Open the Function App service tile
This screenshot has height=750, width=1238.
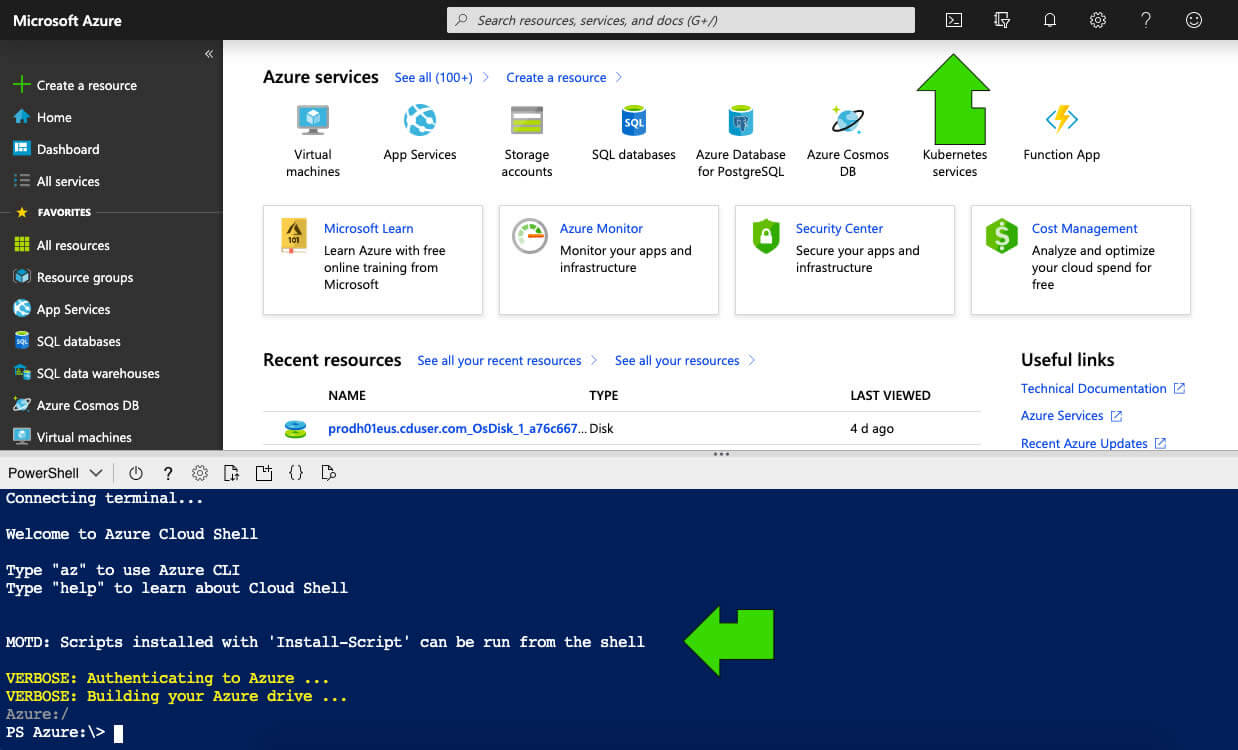coord(1062,133)
